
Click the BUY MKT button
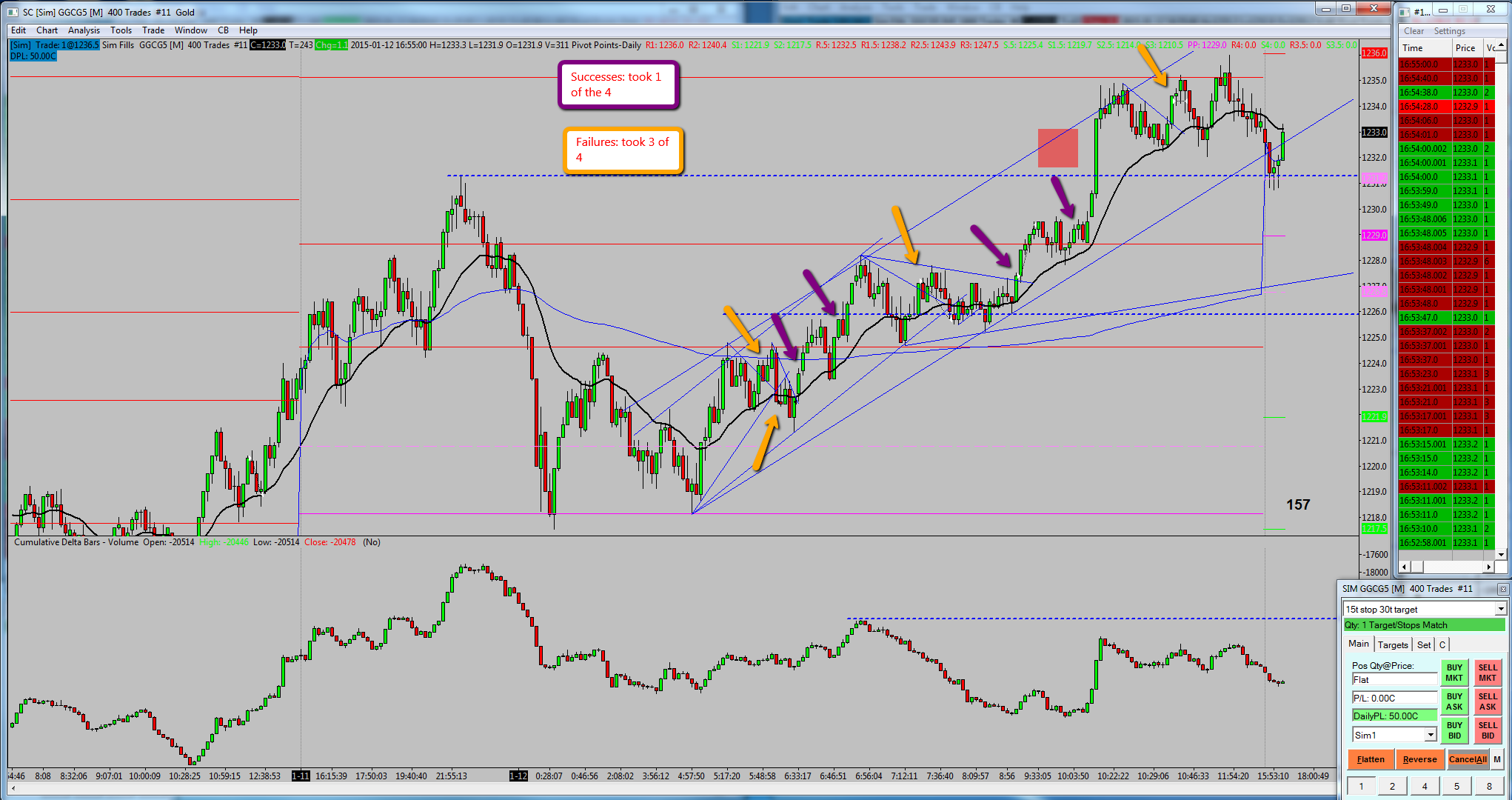(1454, 673)
